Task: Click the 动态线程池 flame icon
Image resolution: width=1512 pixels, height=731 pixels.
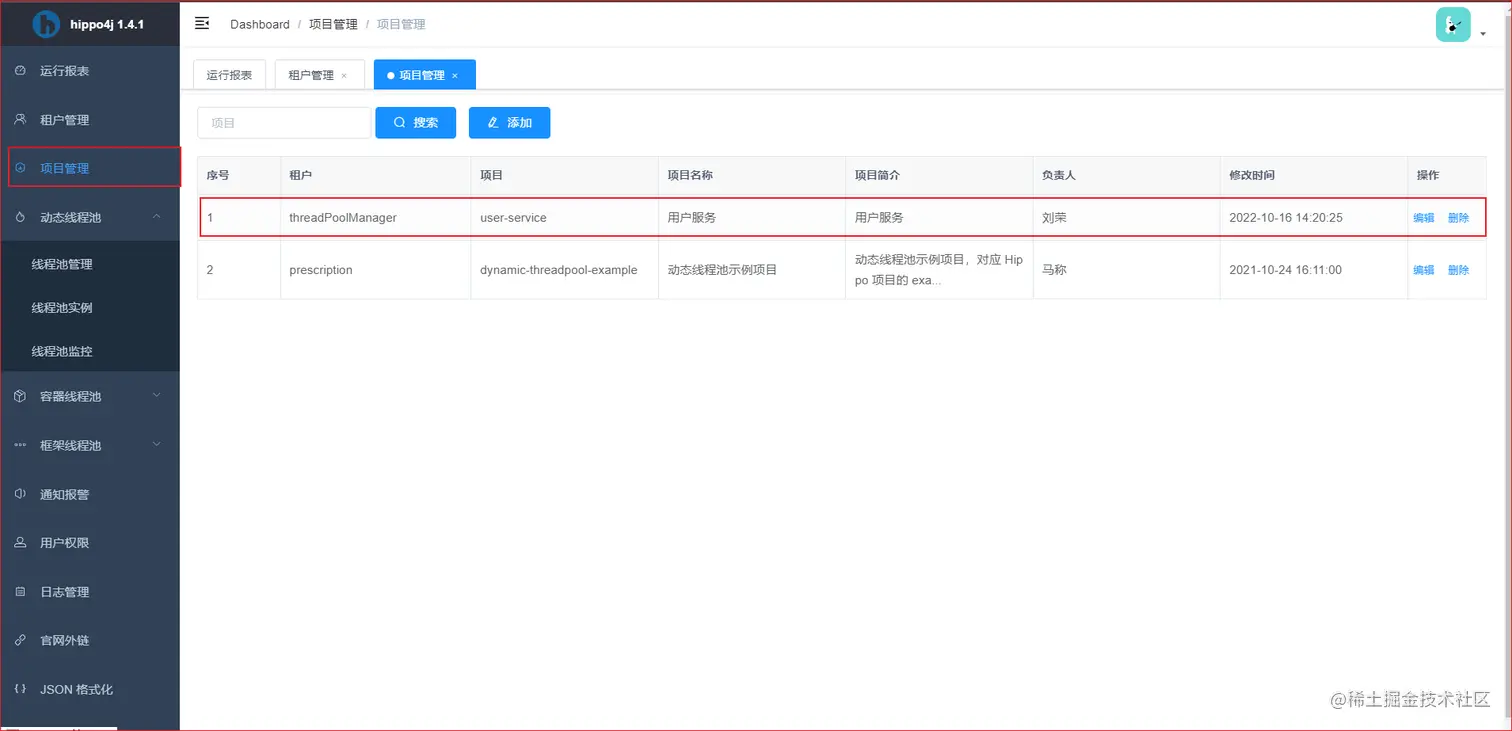Action: (20, 217)
